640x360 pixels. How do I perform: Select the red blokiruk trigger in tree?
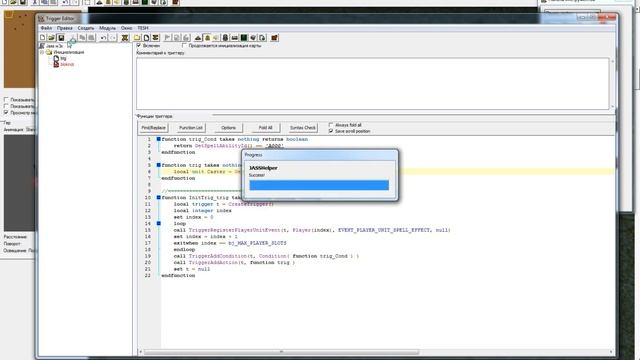click(x=67, y=64)
